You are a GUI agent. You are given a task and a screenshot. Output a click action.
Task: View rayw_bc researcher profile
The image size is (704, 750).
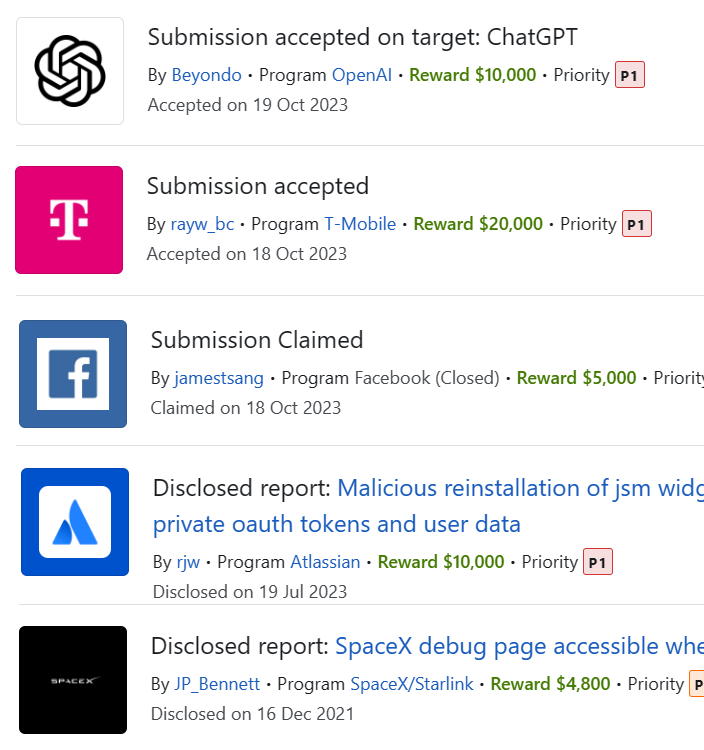[202, 224]
